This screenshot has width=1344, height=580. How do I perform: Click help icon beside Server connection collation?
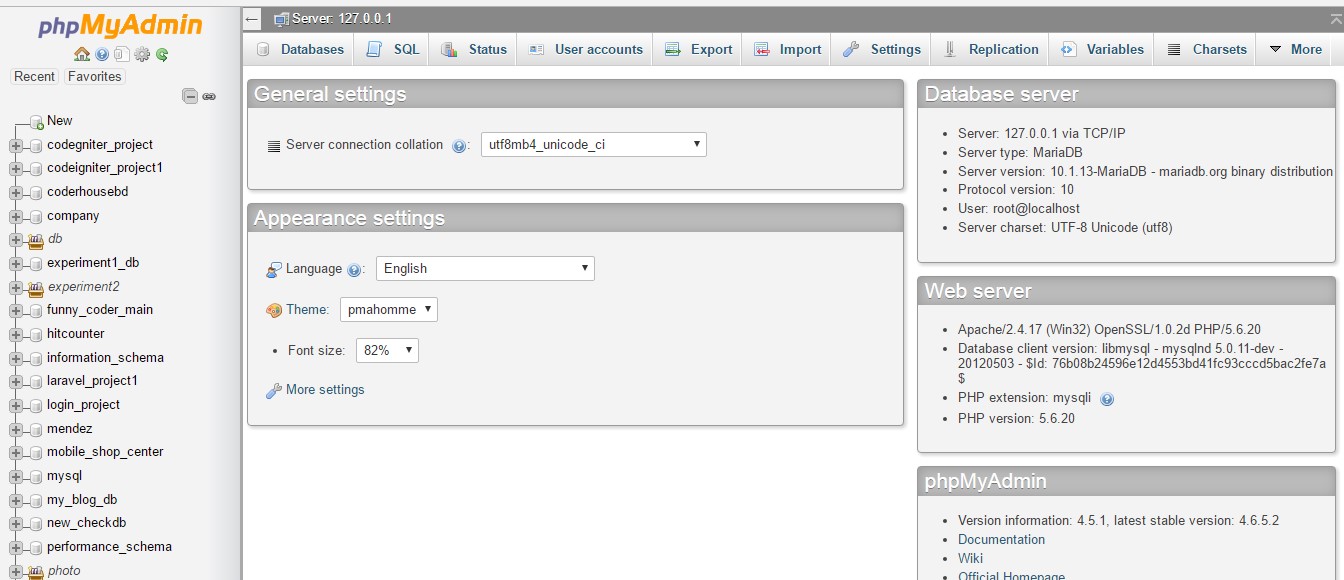point(459,146)
